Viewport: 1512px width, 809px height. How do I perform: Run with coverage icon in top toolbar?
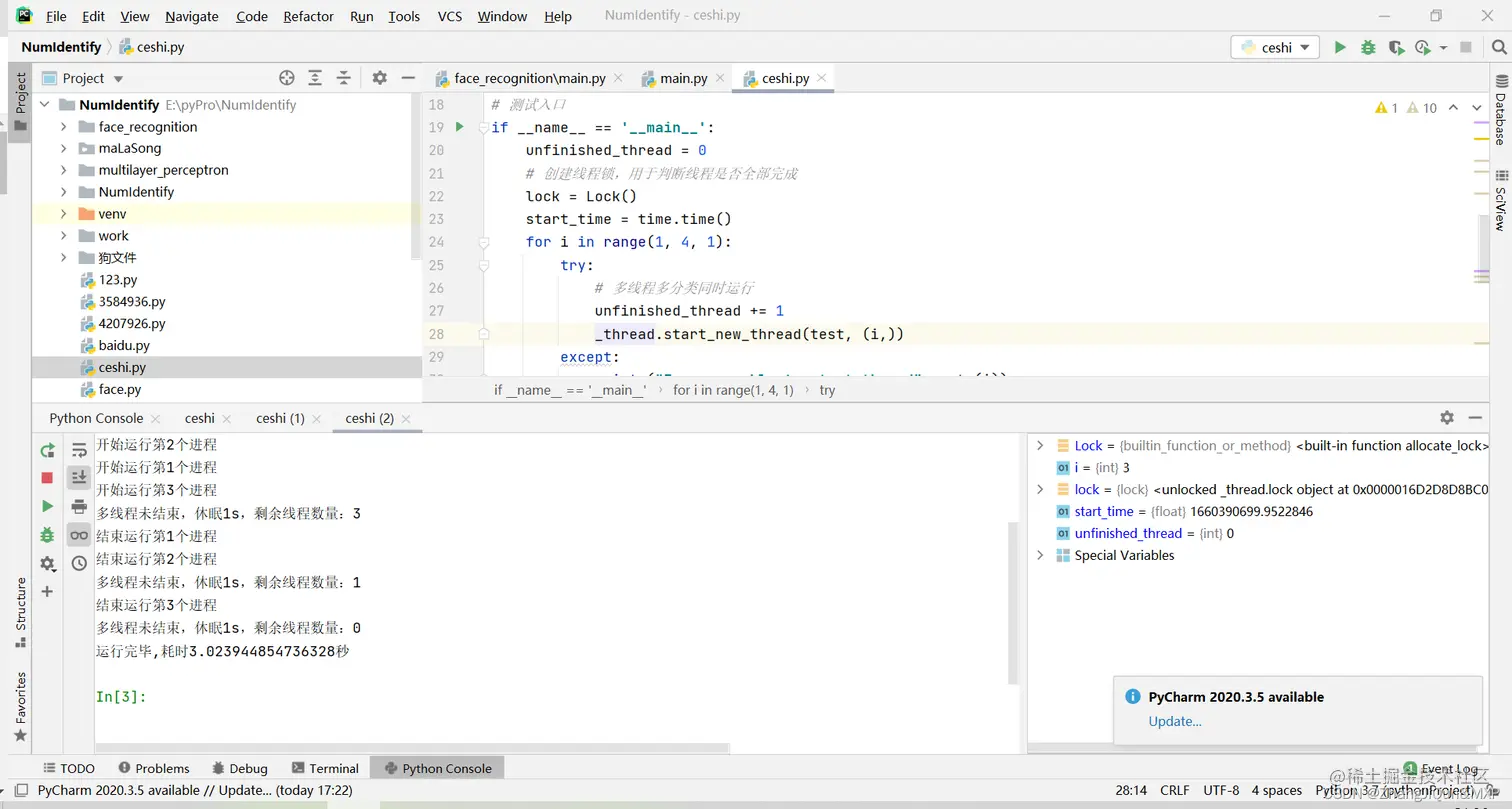1396,47
